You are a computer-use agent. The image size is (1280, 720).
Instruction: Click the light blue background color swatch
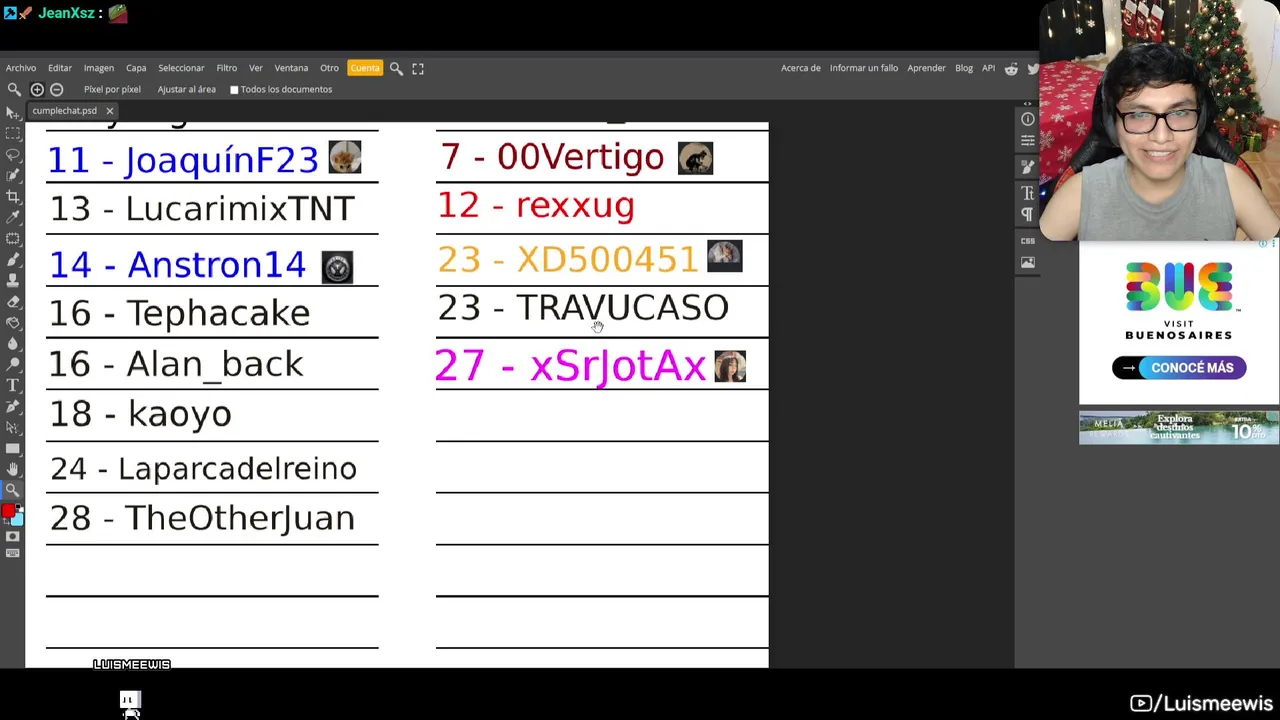tap(18, 518)
